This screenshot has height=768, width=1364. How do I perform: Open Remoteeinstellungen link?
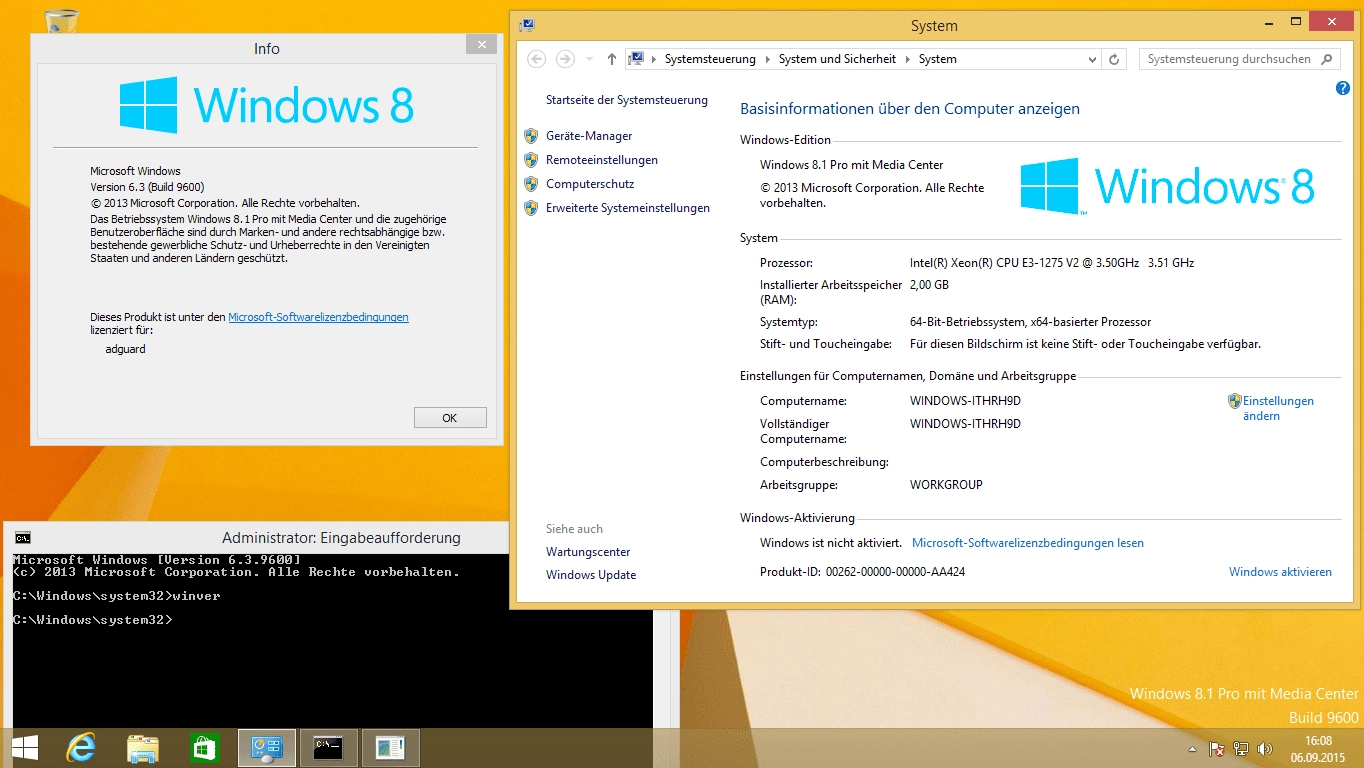(x=602, y=160)
